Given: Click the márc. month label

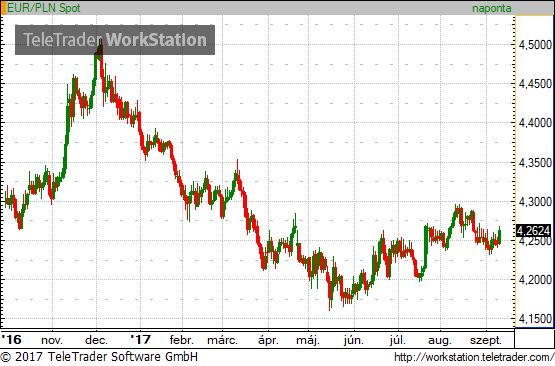Looking at the screenshot, I should pyautogui.click(x=223, y=340).
